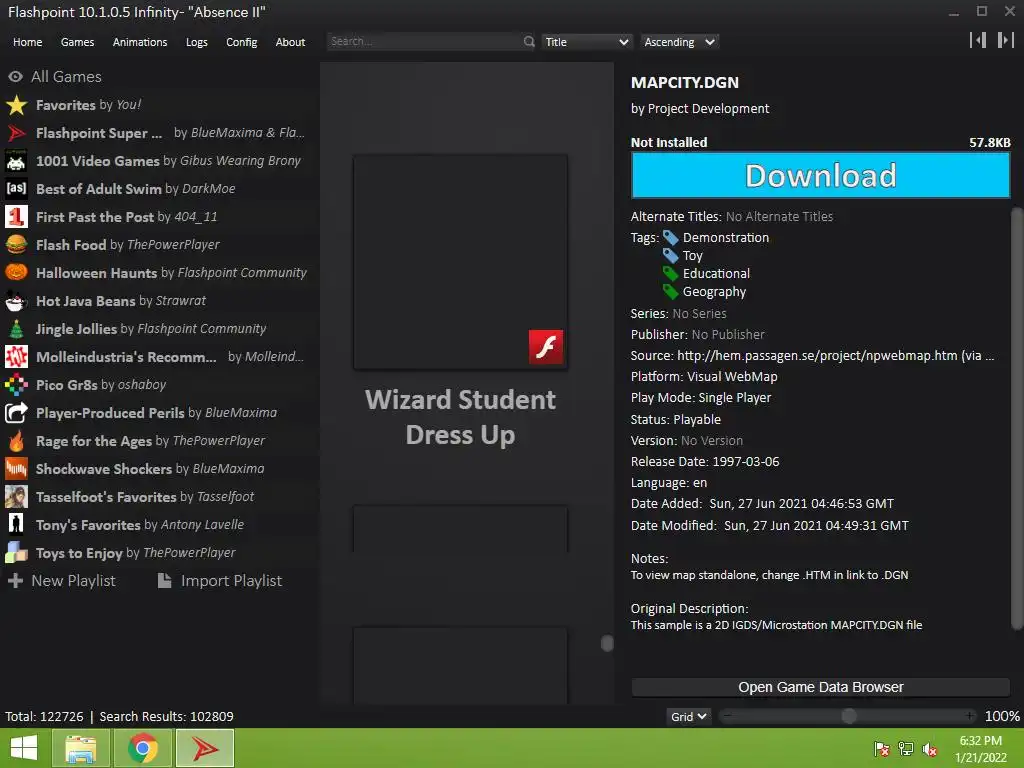This screenshot has height=768, width=1024.
Task: Open the Grid layout dropdown
Action: coord(688,716)
